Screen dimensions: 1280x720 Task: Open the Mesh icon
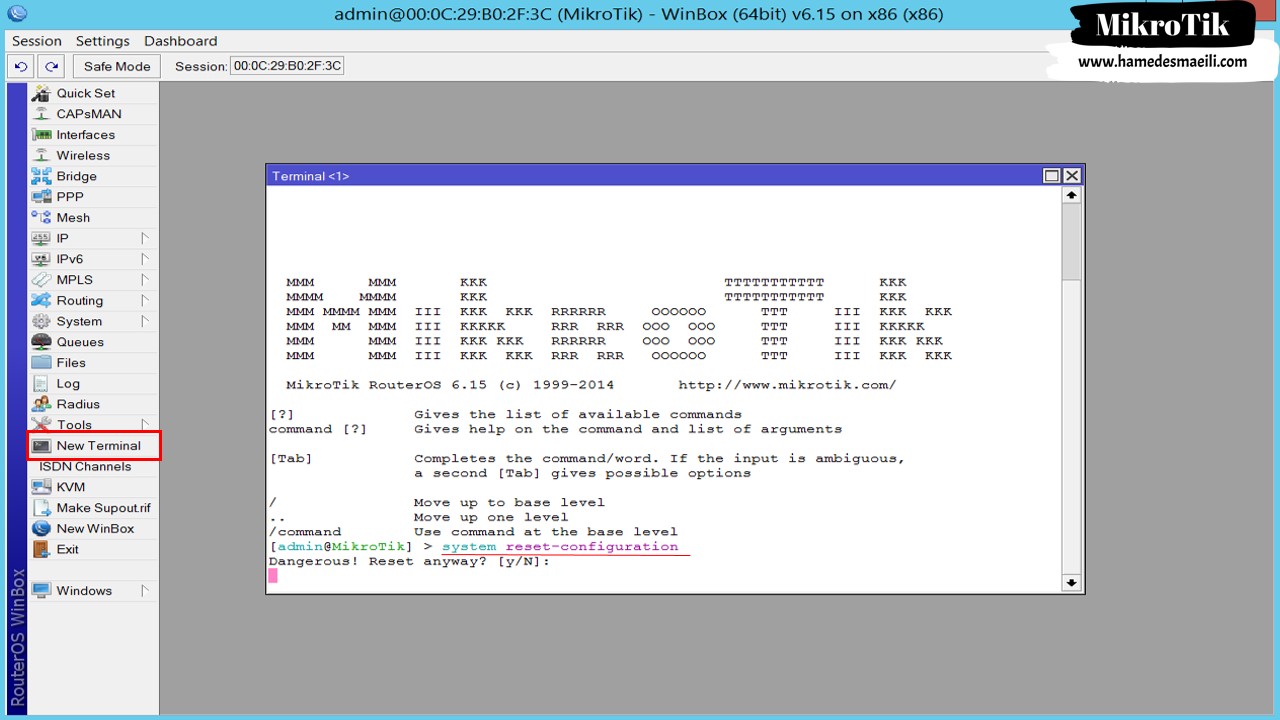click(x=41, y=217)
